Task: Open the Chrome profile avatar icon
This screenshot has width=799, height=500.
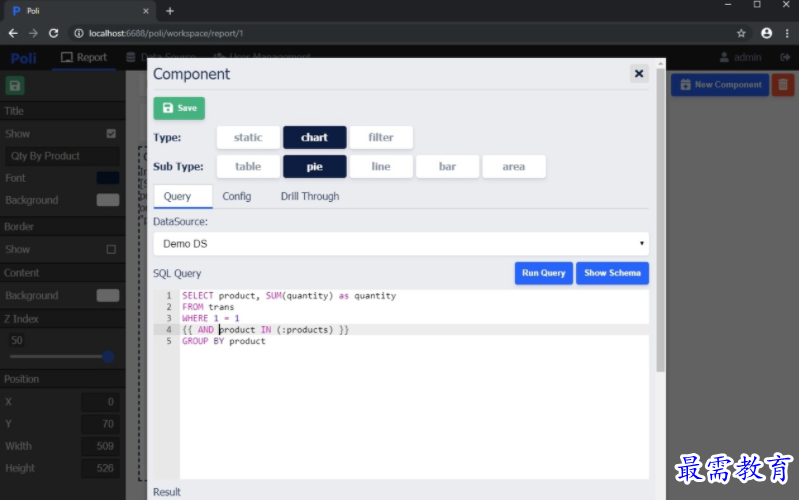Action: pos(766,33)
